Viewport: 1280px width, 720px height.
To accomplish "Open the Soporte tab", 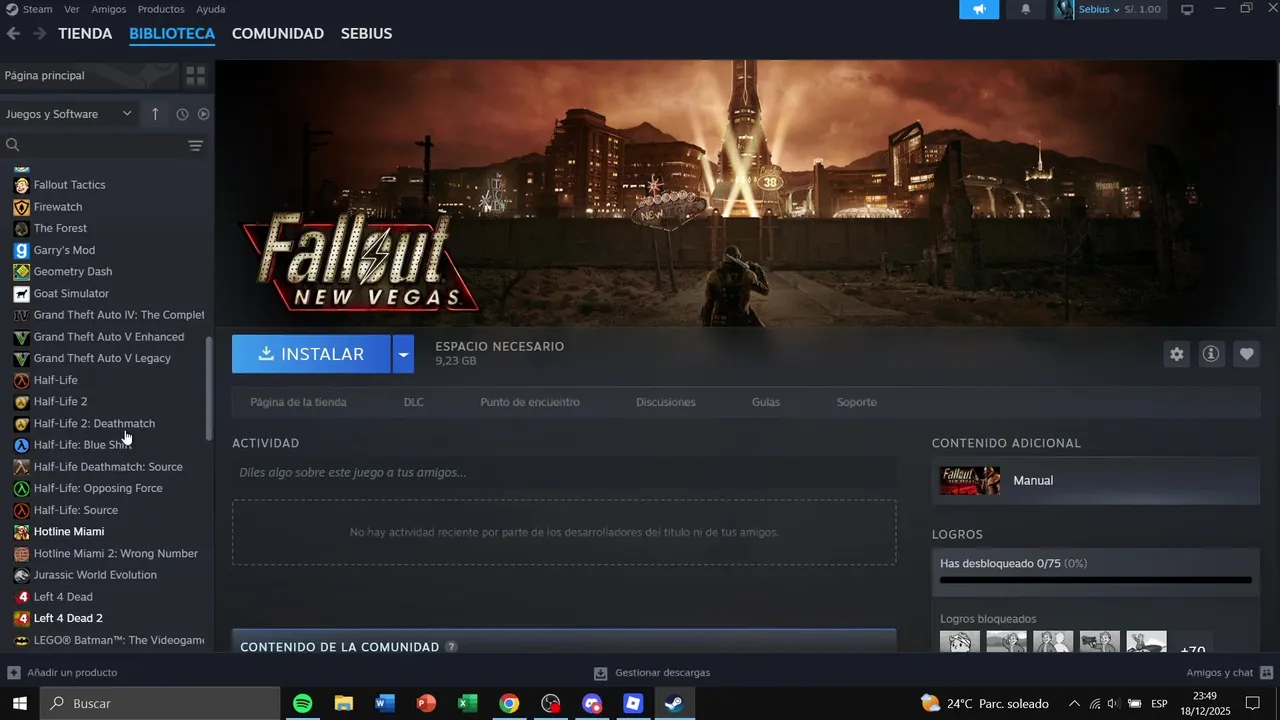I will (857, 402).
